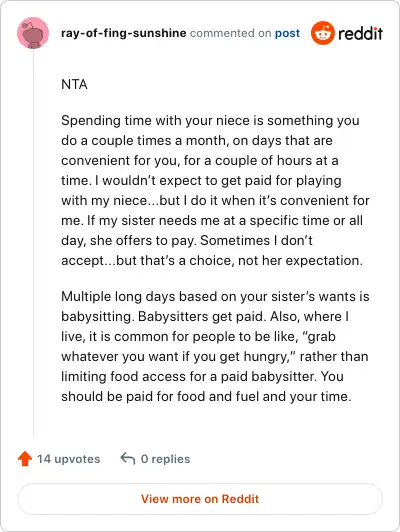The width and height of the screenshot is (400, 532).
Task: Click paragraph starting "Spending time with your niece"
Action: coord(215,190)
